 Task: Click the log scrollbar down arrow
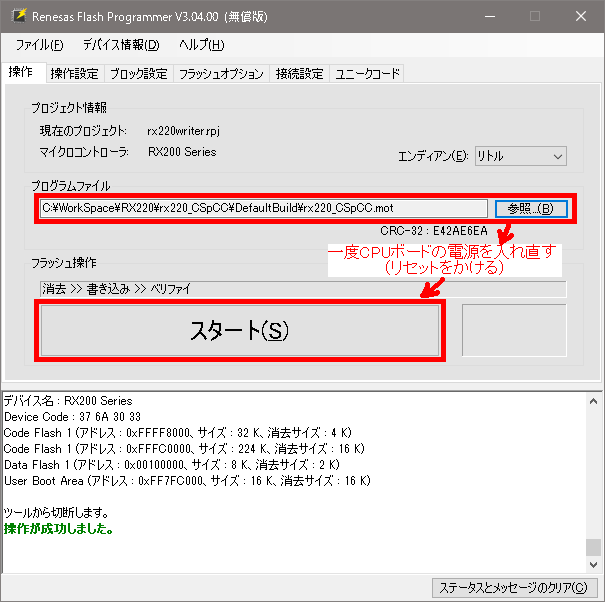coord(593,565)
